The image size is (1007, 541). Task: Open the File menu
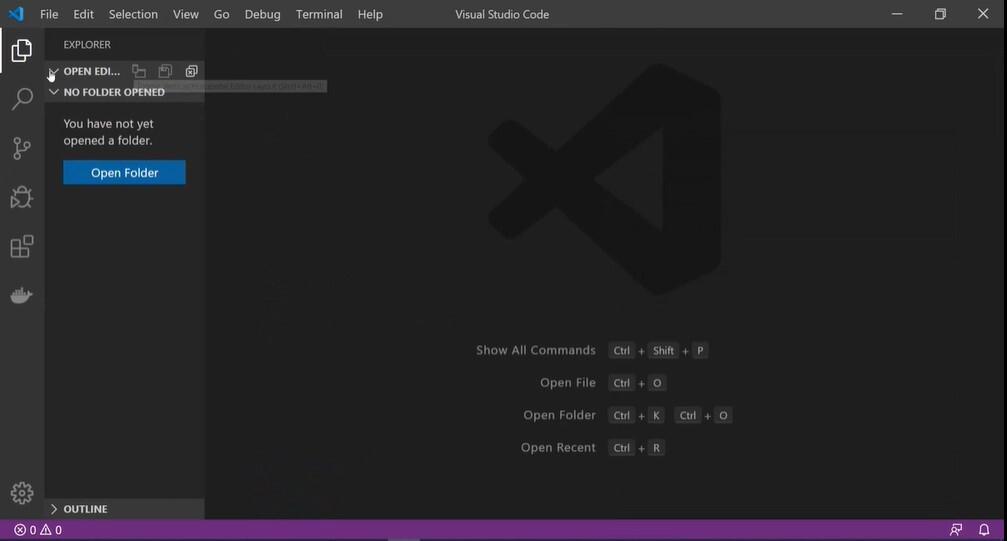point(49,14)
